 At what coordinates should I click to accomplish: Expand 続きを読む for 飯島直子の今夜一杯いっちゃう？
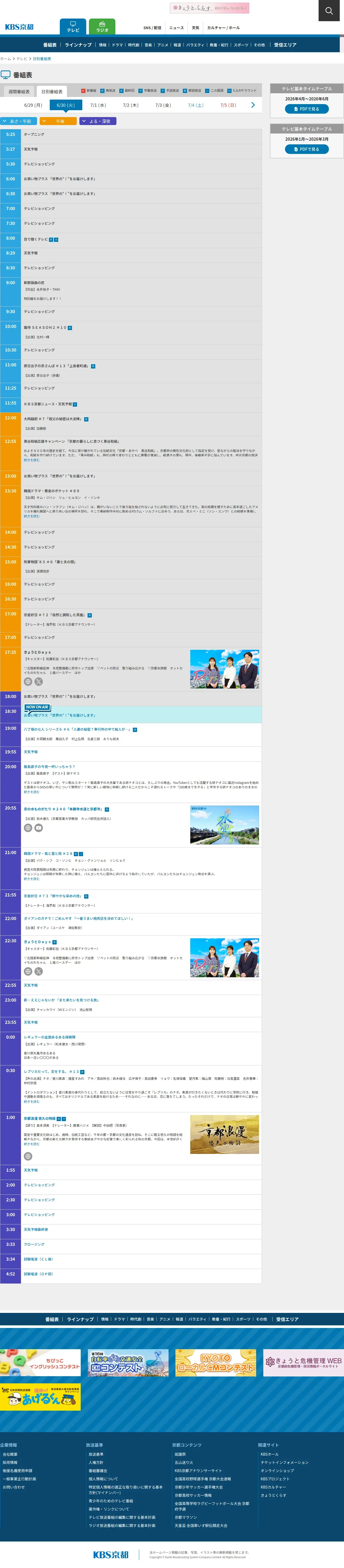(31, 792)
